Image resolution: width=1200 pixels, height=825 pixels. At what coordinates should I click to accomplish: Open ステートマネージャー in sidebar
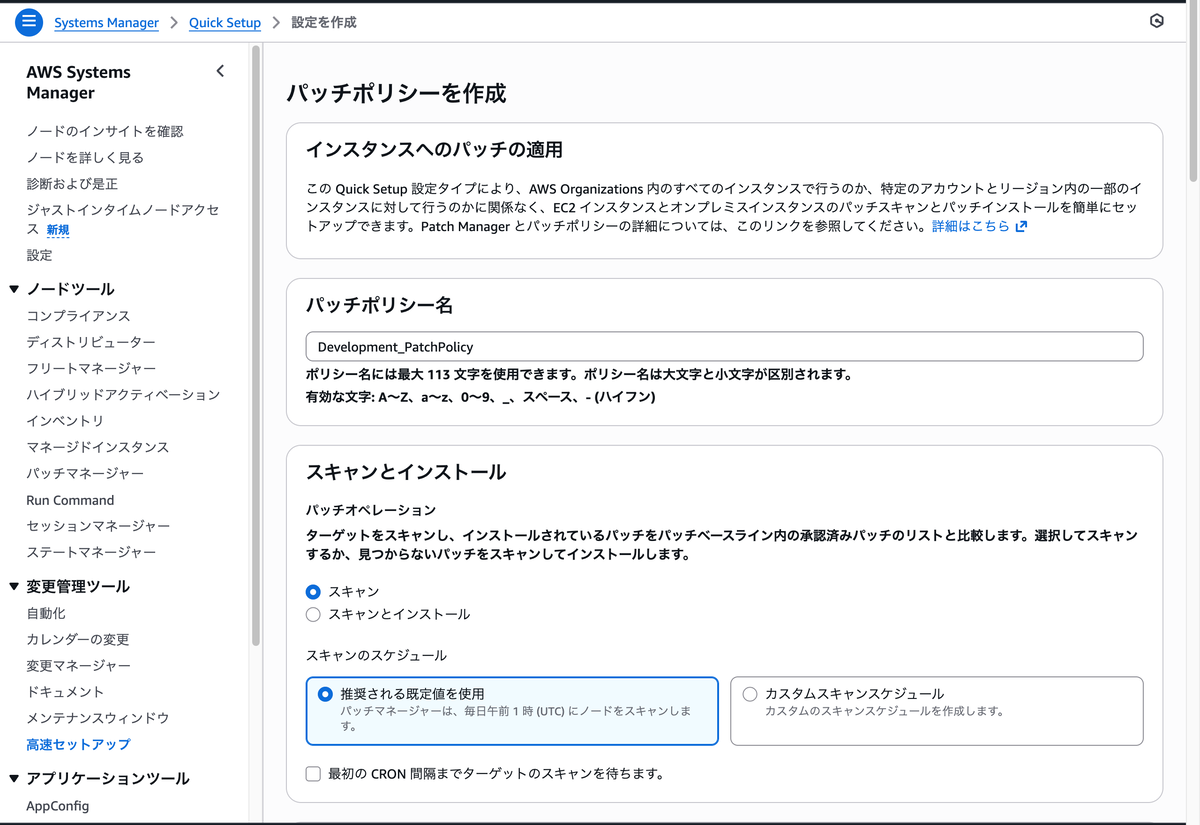click(91, 552)
